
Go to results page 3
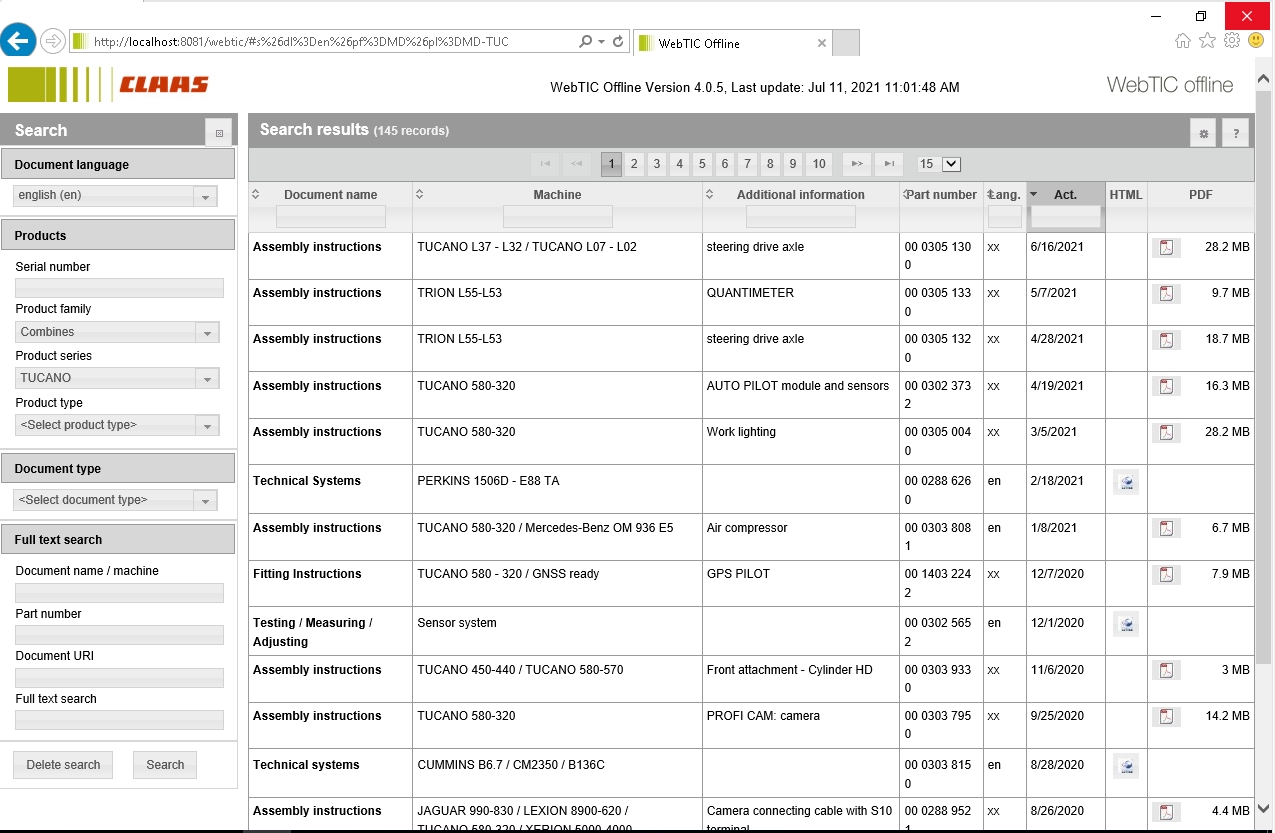pos(657,164)
